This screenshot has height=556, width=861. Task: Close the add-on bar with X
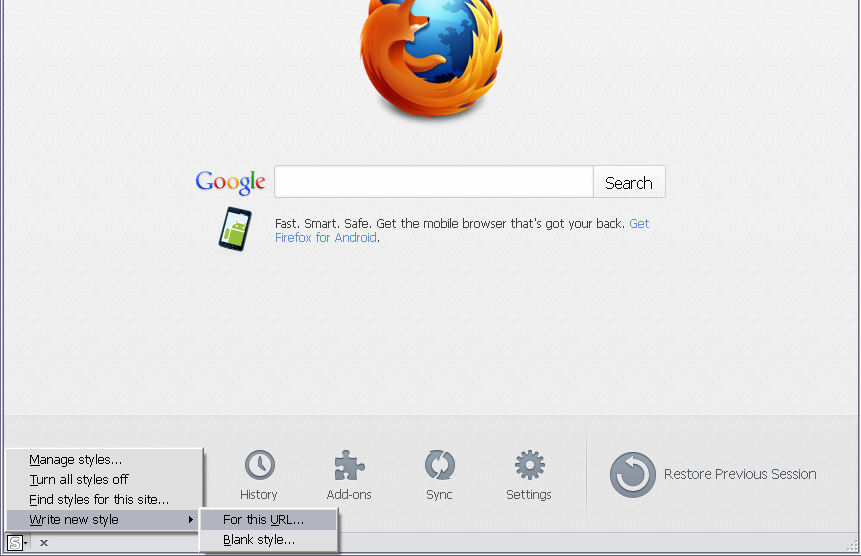[44, 543]
